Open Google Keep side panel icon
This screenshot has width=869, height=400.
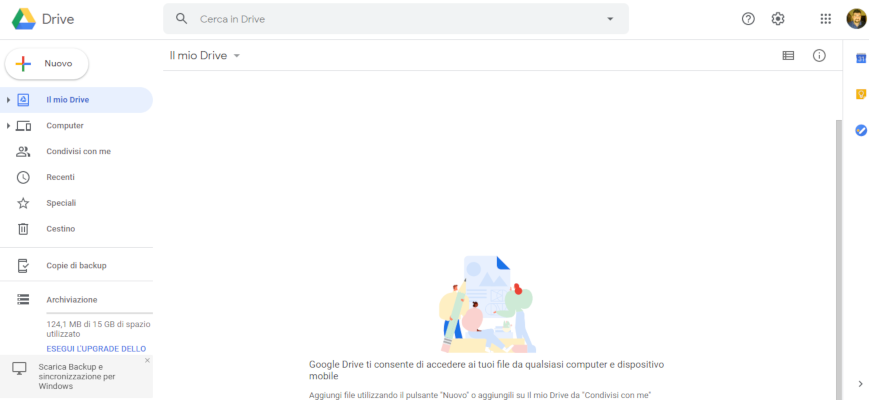pos(861,94)
